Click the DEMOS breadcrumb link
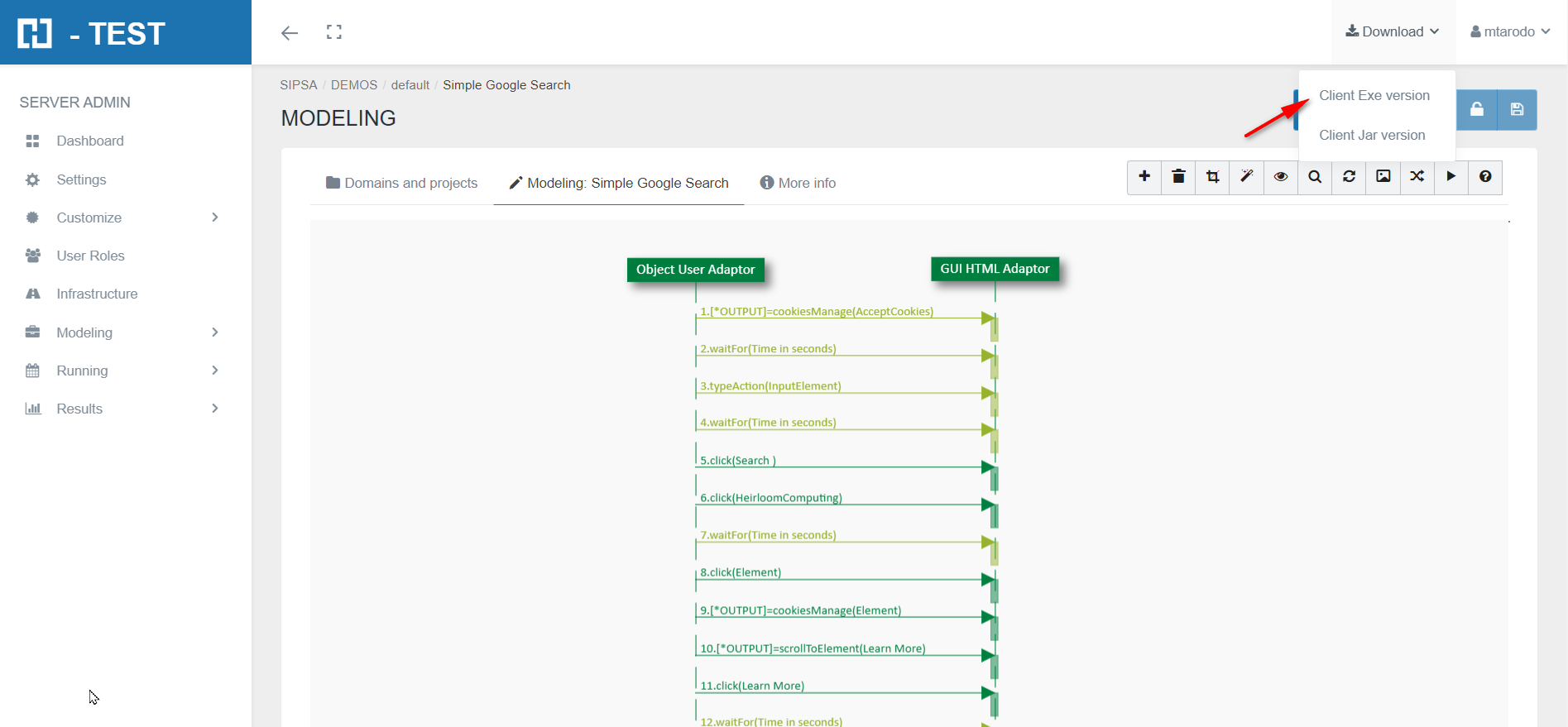Viewport: 1568px width, 727px height. coord(353,85)
